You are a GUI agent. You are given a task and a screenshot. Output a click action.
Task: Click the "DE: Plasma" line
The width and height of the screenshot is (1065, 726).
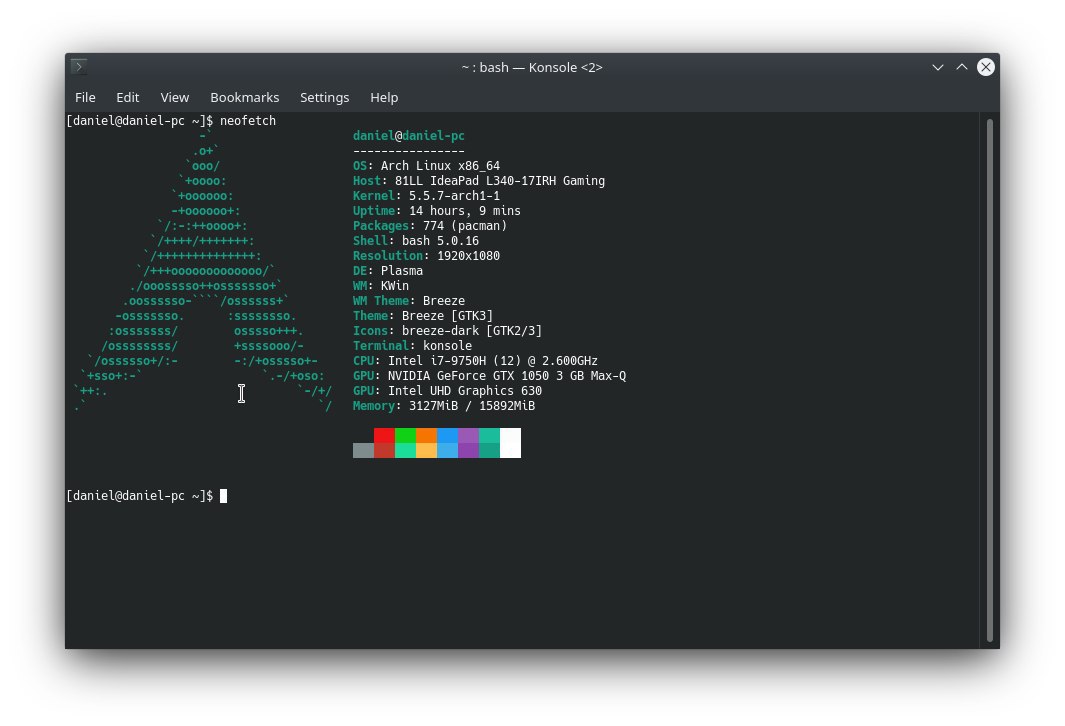point(388,270)
